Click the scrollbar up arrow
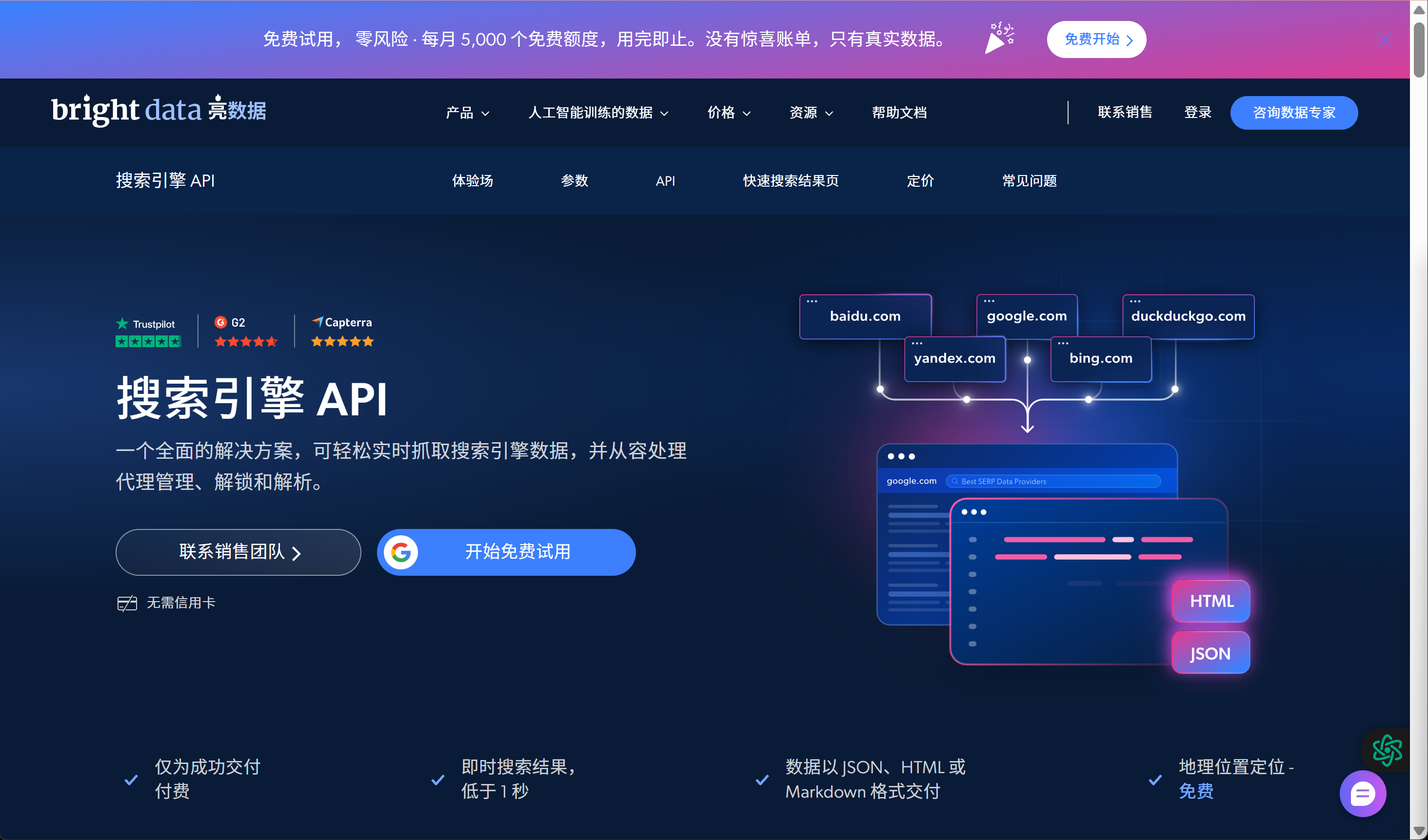The image size is (1428, 840). [1419, 9]
